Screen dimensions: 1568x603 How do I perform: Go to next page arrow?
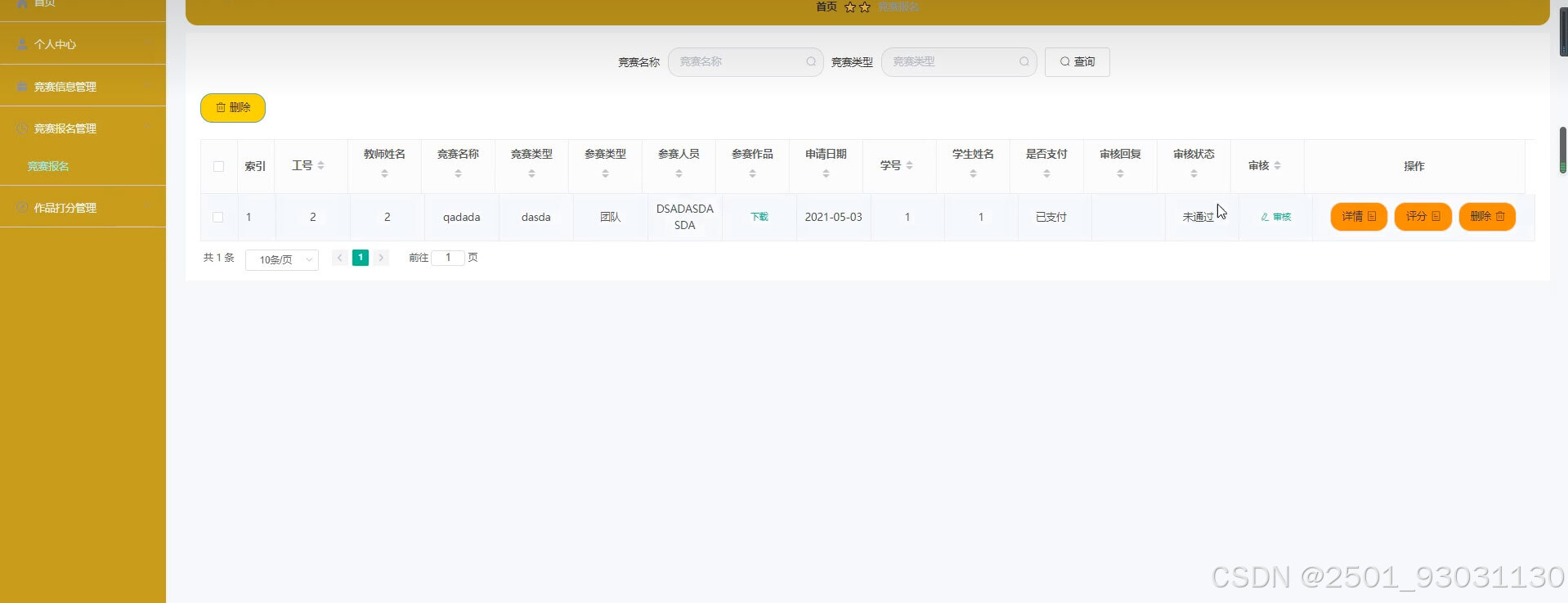381,258
